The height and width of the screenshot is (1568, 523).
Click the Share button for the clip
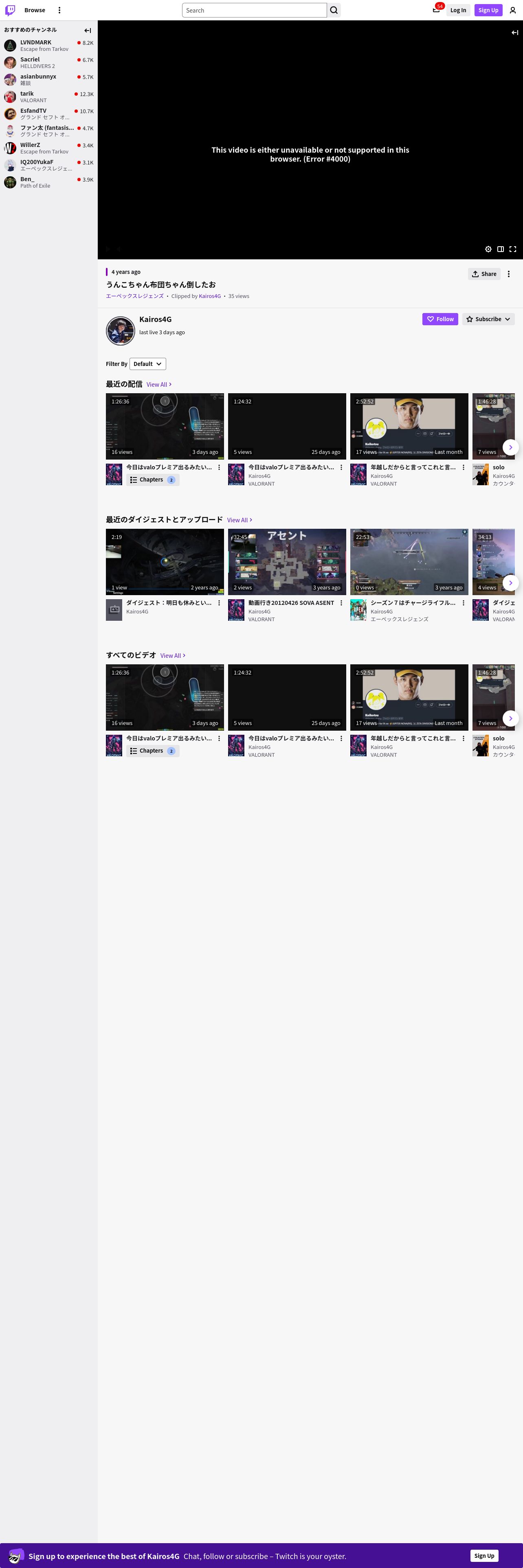484,274
